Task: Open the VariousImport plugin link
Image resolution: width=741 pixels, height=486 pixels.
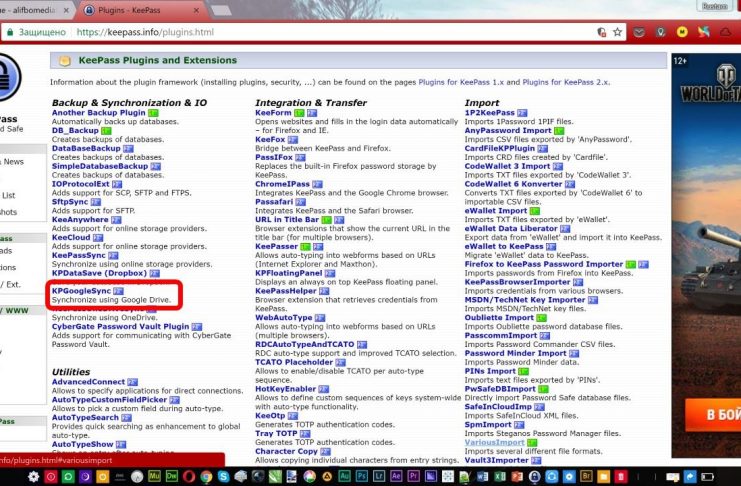Action: [494, 443]
